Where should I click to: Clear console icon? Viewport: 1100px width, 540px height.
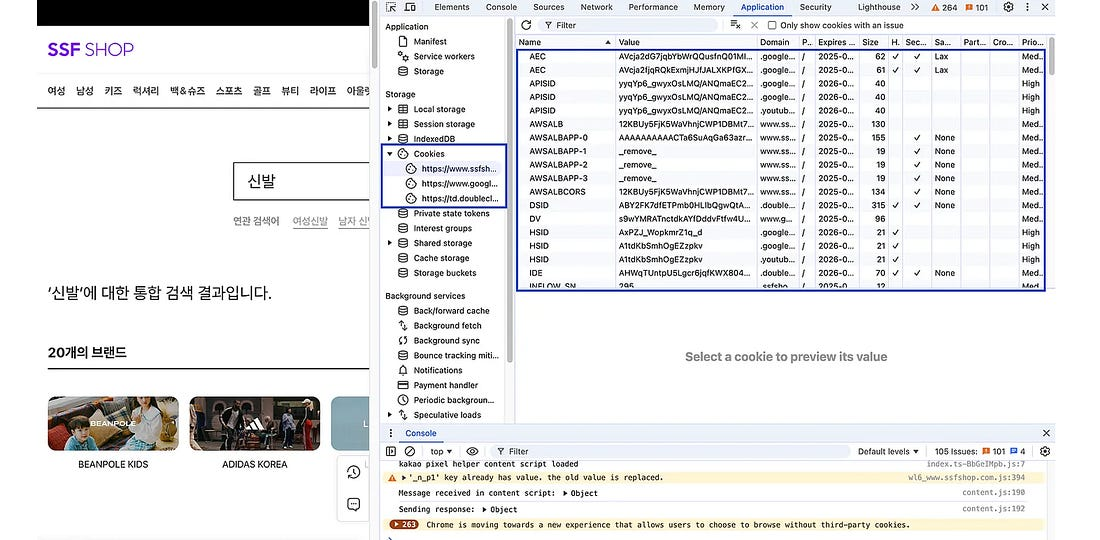(x=410, y=452)
